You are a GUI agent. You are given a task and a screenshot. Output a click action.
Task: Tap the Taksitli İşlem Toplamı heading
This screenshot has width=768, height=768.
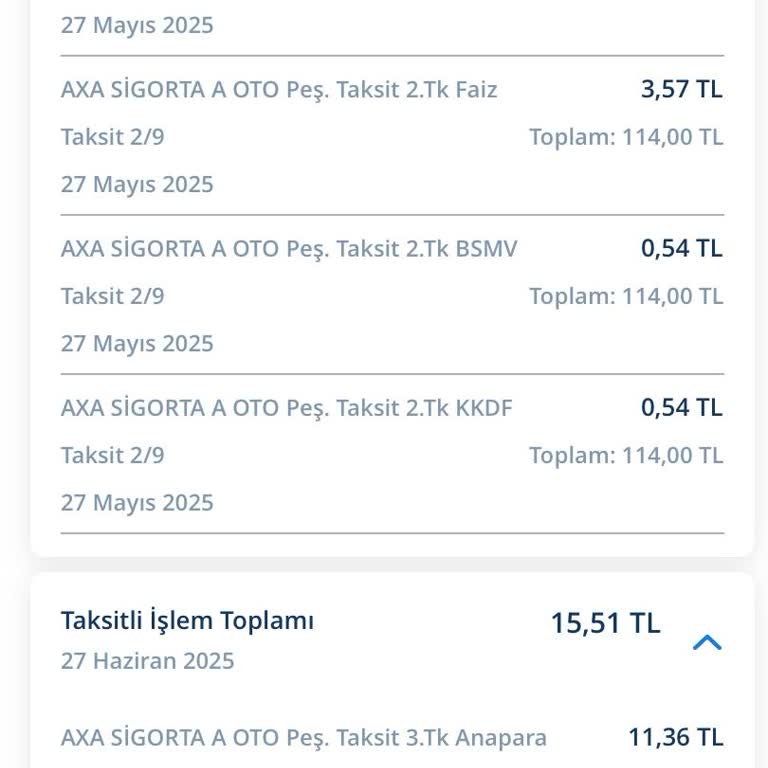pyautogui.click(x=187, y=621)
